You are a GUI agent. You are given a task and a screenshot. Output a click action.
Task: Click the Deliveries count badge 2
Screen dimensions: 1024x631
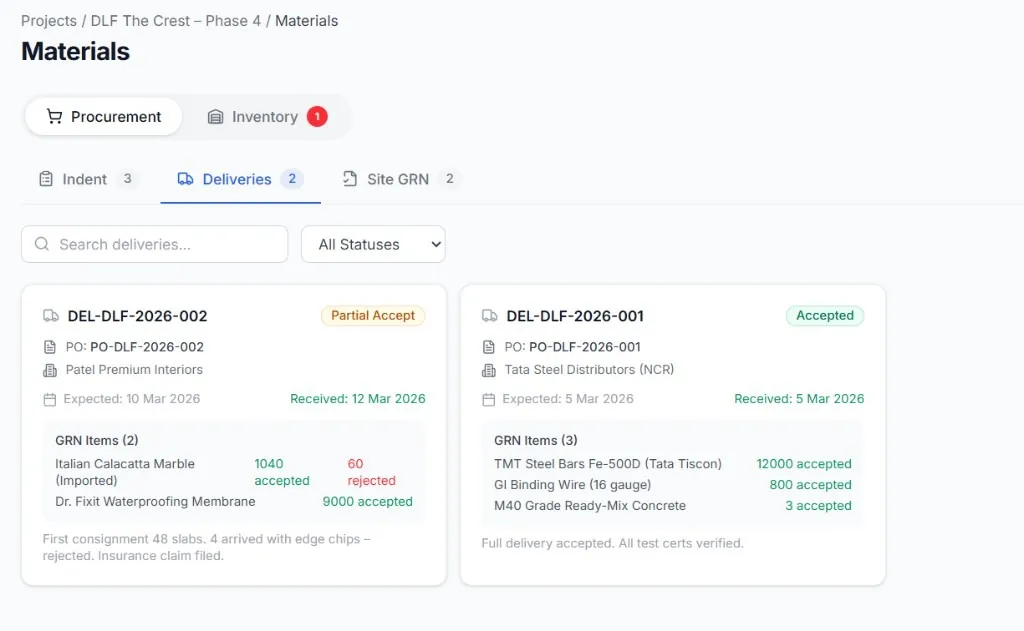pyautogui.click(x=292, y=178)
